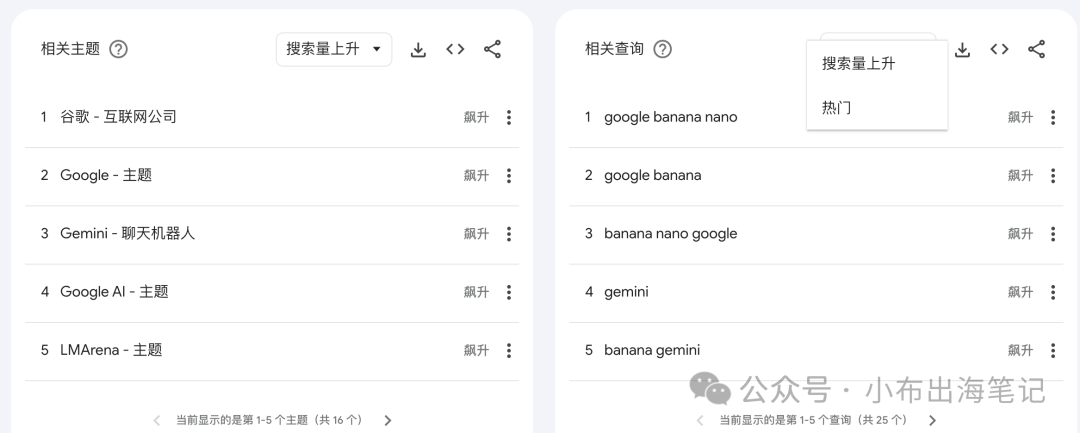Go to next page of related topics

[388, 420]
